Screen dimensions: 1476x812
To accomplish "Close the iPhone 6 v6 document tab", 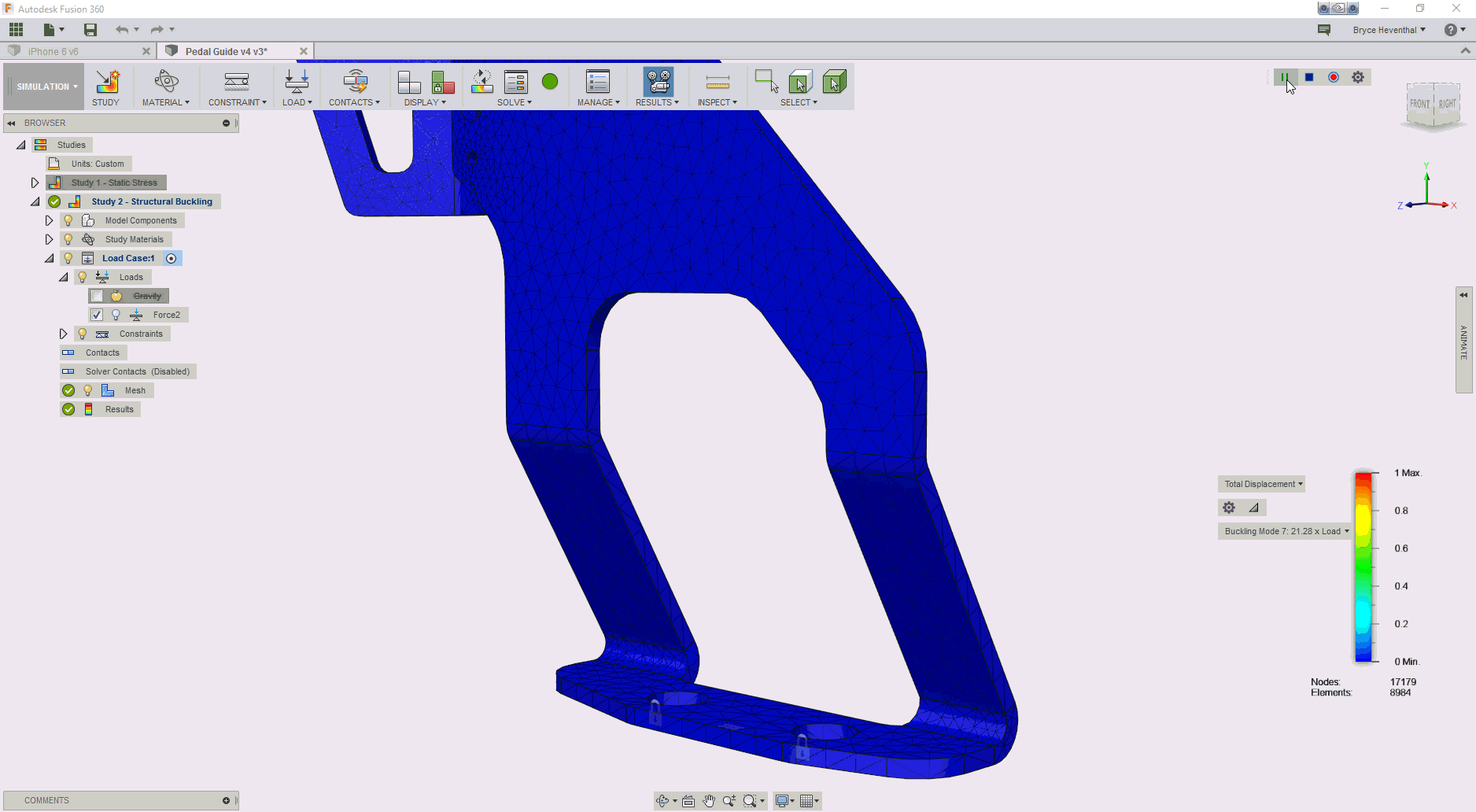I will click(x=146, y=51).
